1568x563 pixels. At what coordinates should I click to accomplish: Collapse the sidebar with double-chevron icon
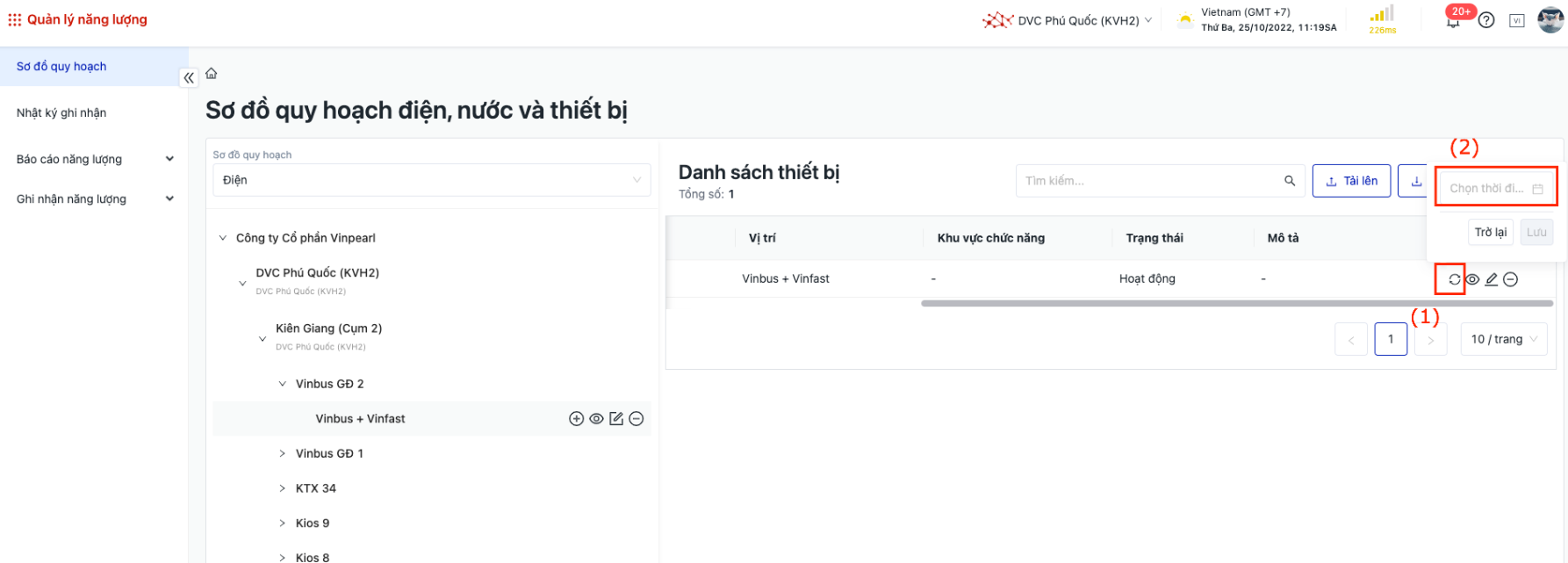coord(189,78)
